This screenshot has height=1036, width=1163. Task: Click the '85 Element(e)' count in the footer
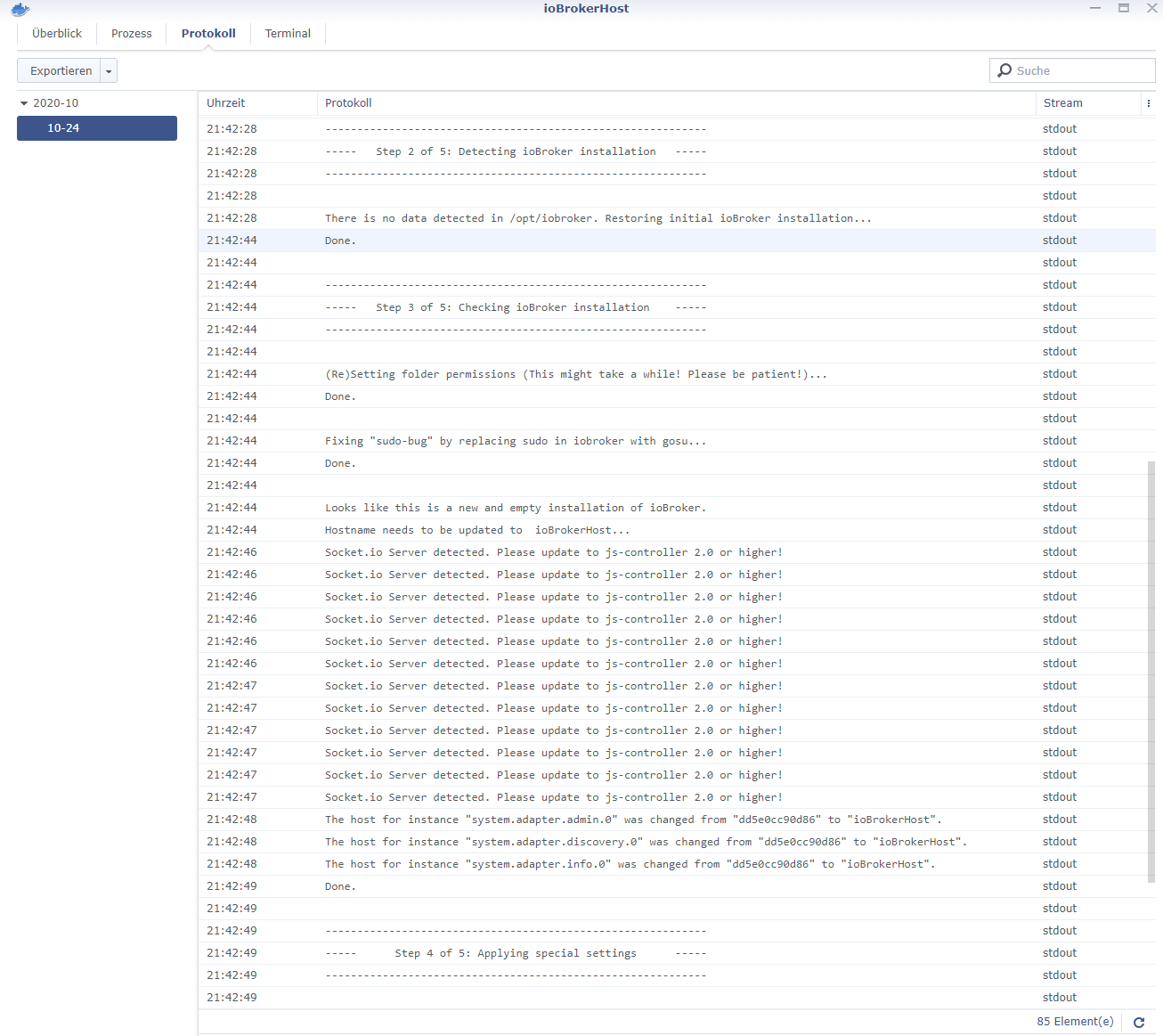click(1075, 1022)
